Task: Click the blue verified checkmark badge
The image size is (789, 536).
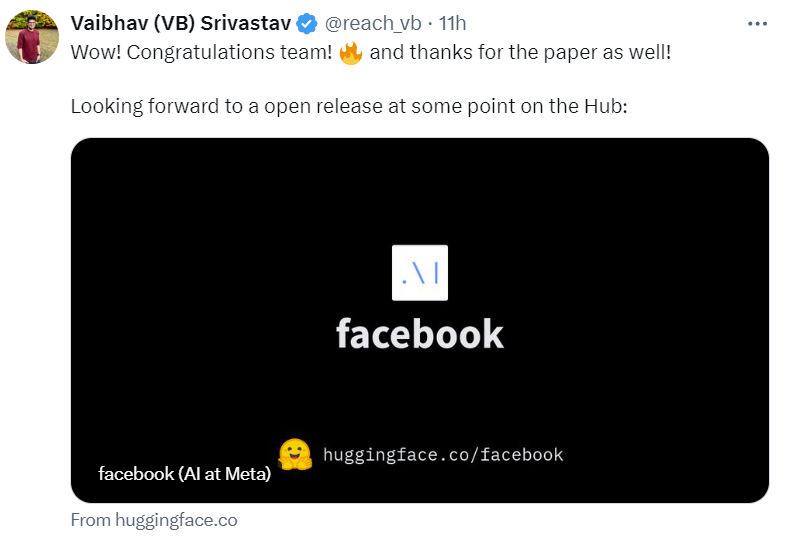Action: 306,24
